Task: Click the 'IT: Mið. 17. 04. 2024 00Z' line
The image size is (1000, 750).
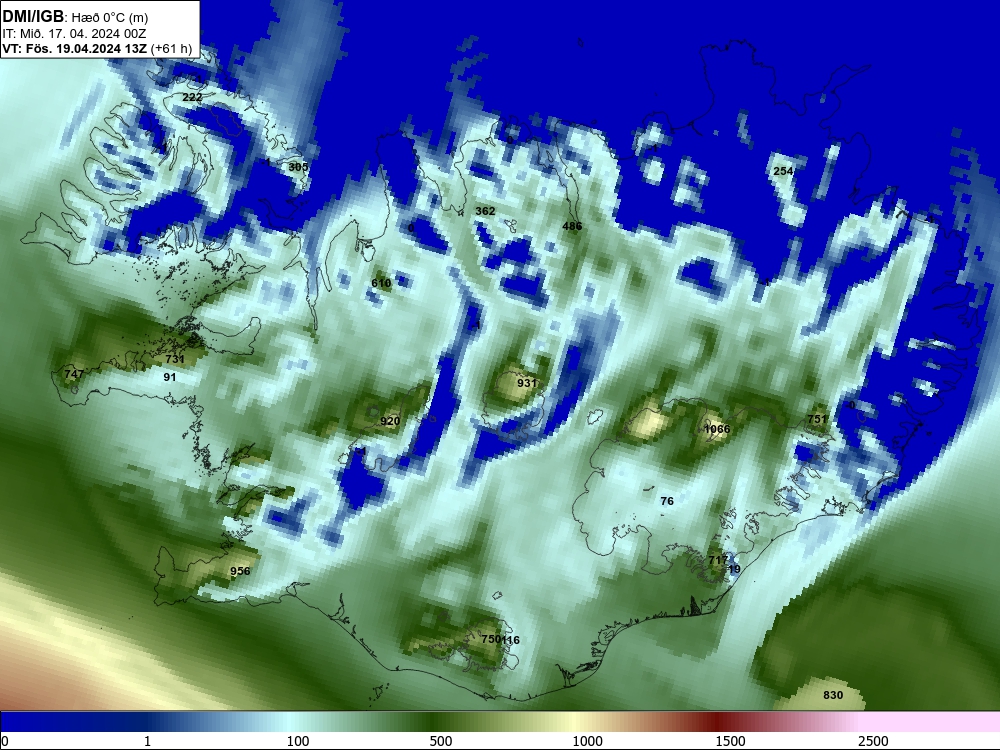Action: (x=74, y=34)
